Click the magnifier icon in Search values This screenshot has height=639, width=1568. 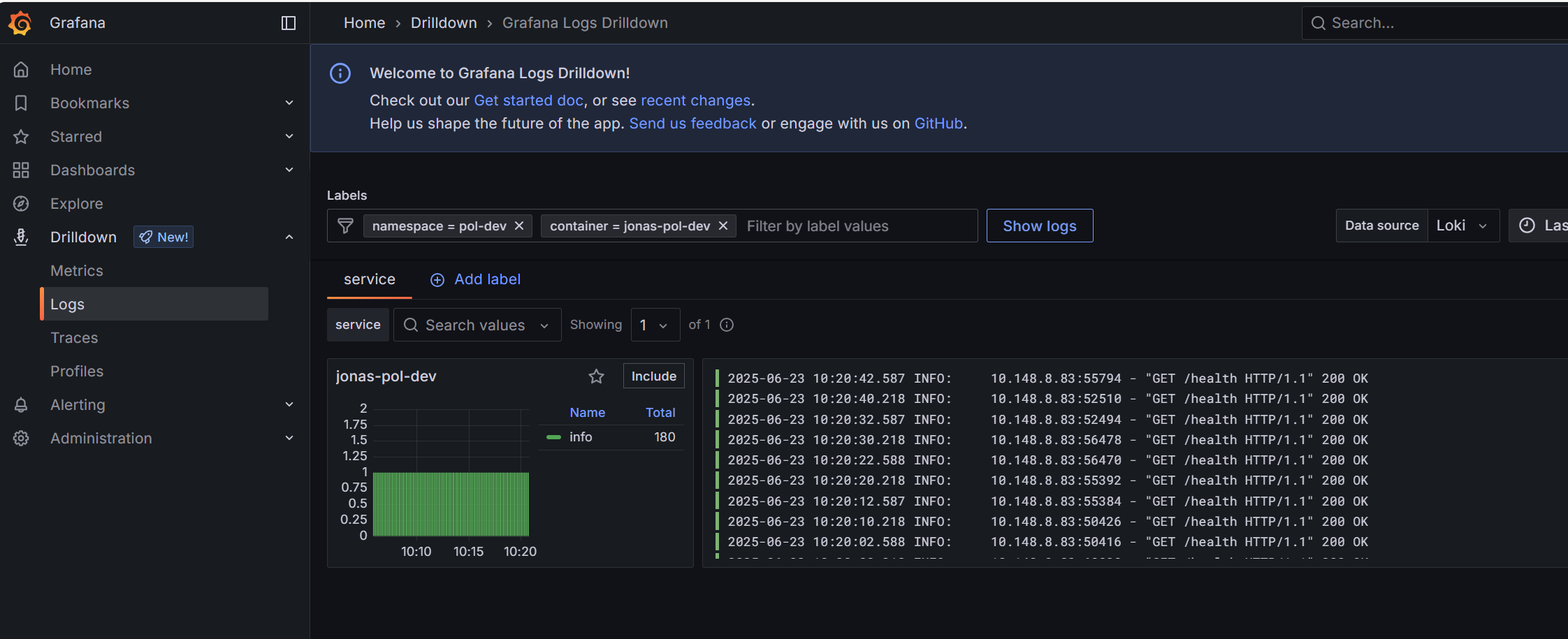[411, 325]
